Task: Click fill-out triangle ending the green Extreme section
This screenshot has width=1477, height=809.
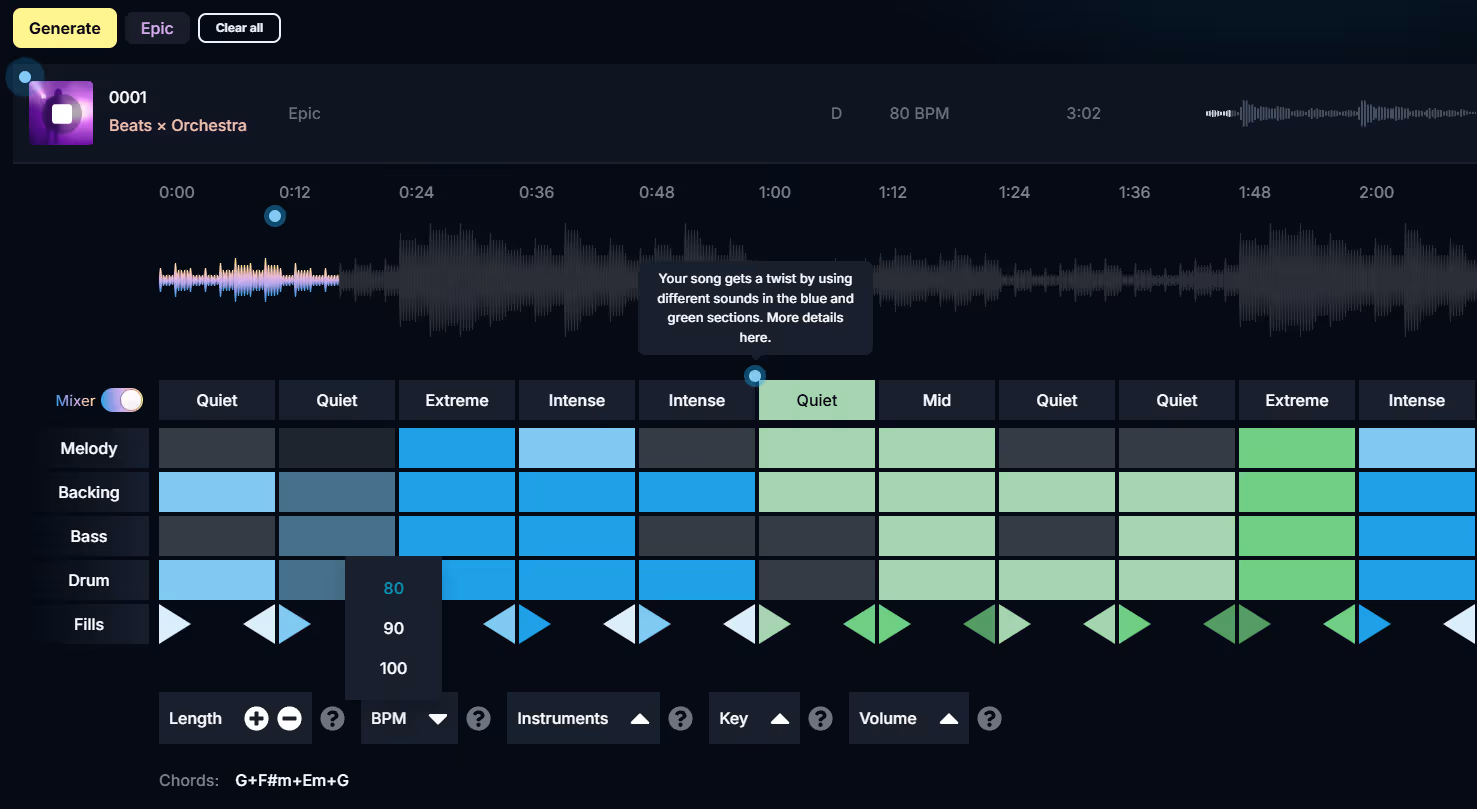Action: 1339,624
